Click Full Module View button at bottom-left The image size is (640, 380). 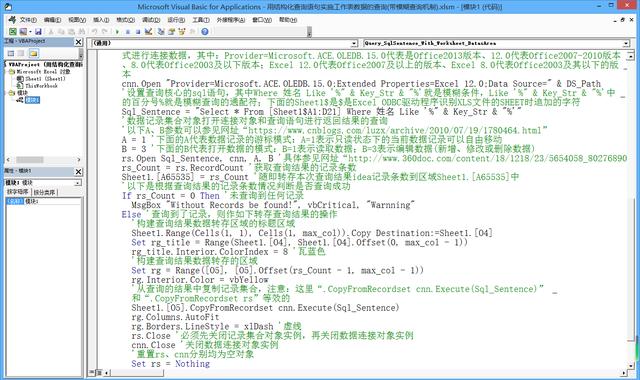(100, 372)
